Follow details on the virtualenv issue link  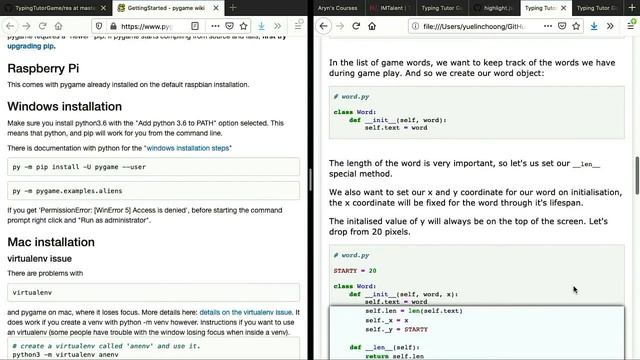(x=246, y=312)
